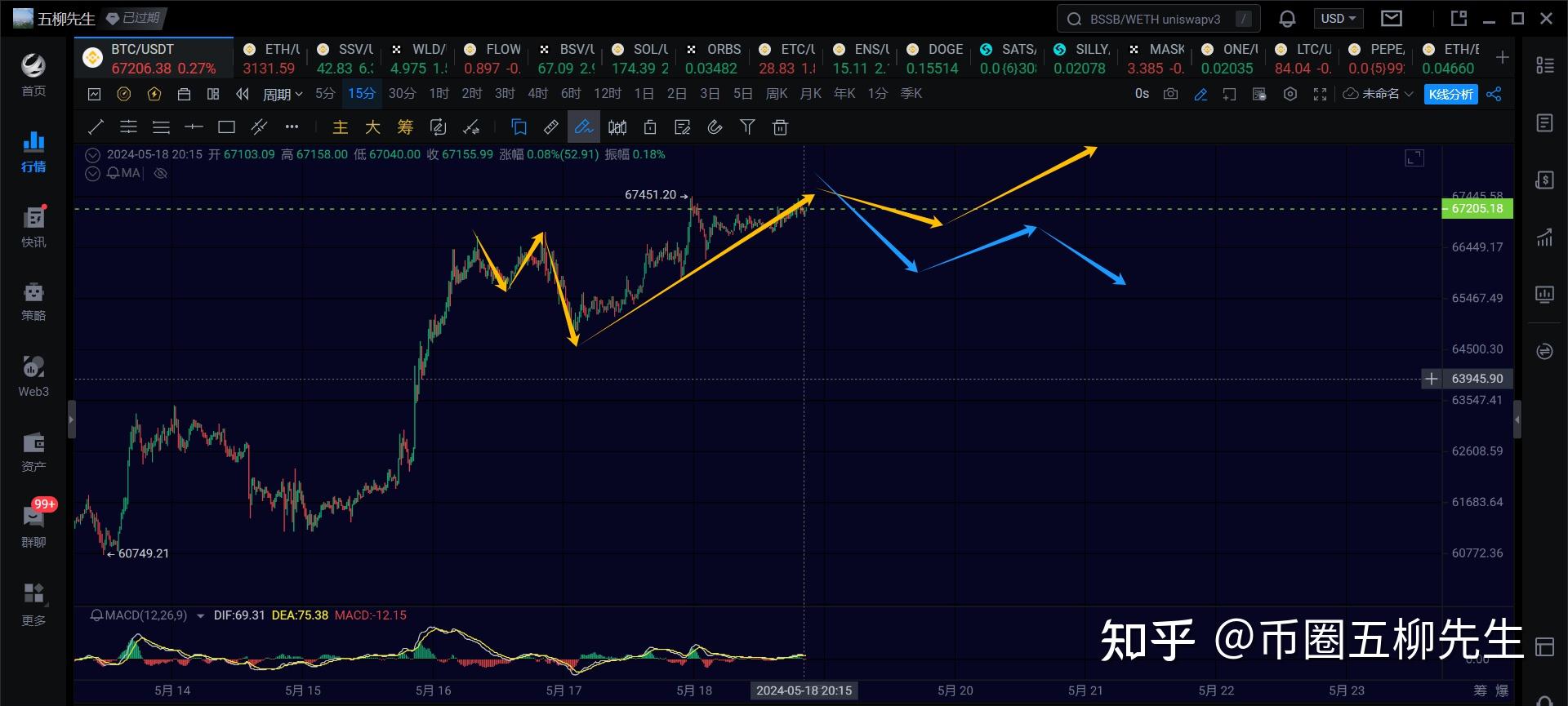1568x706 pixels.
Task: Click the magnet attach tool icon
Action: (x=715, y=127)
